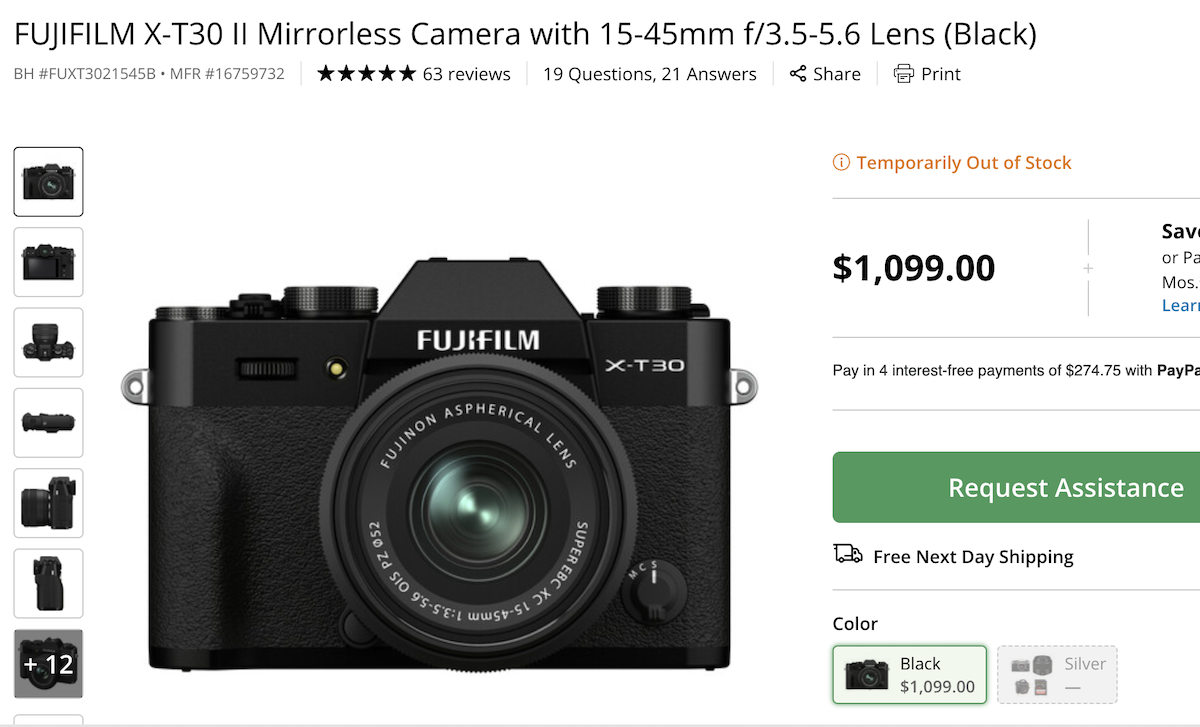
Task: Open the bottom-angle camera thumbnail
Action: [48, 423]
